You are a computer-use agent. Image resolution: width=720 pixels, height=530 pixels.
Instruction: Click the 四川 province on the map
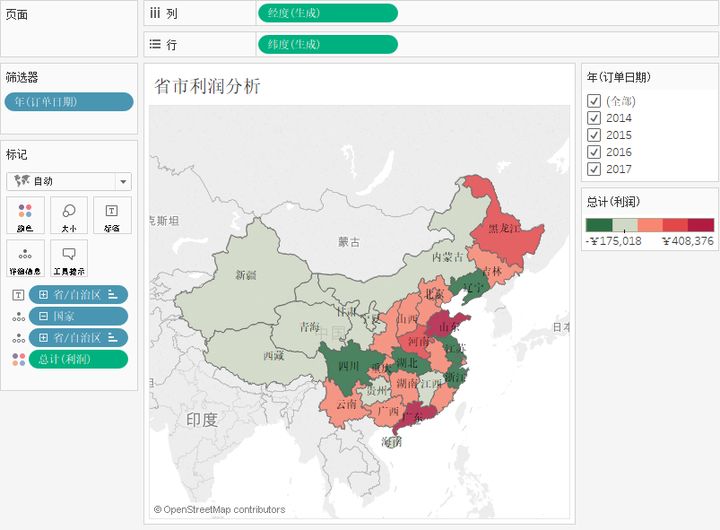point(348,366)
